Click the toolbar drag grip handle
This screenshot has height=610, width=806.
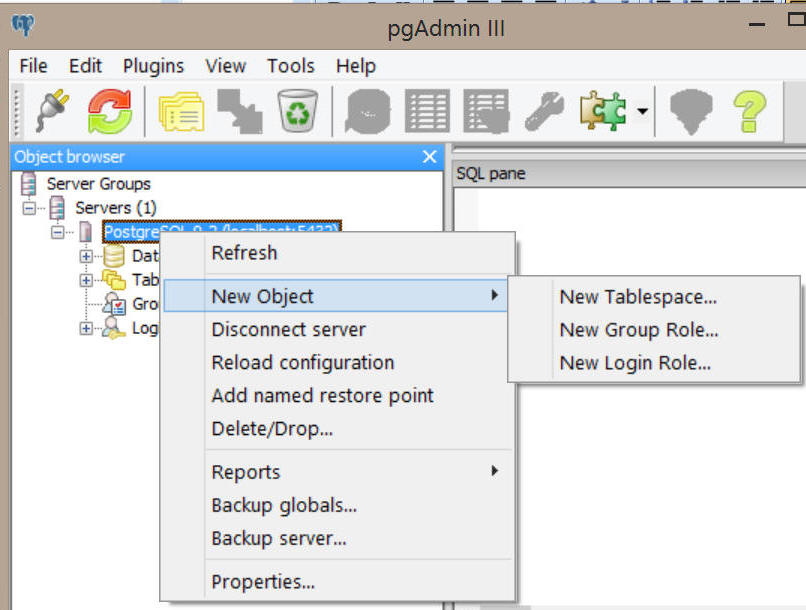pos(17,111)
